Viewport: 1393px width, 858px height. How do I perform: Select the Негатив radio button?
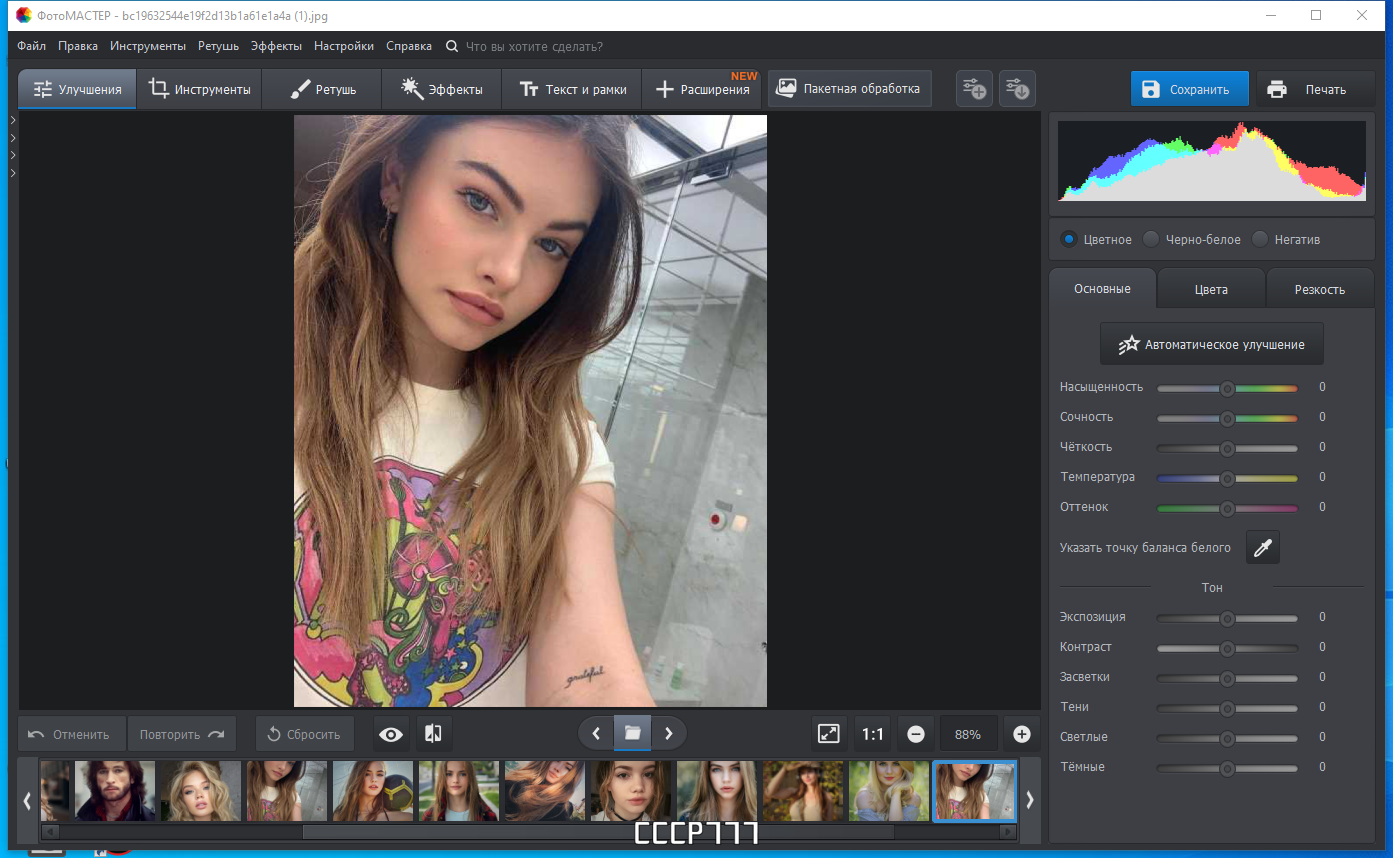[1260, 239]
